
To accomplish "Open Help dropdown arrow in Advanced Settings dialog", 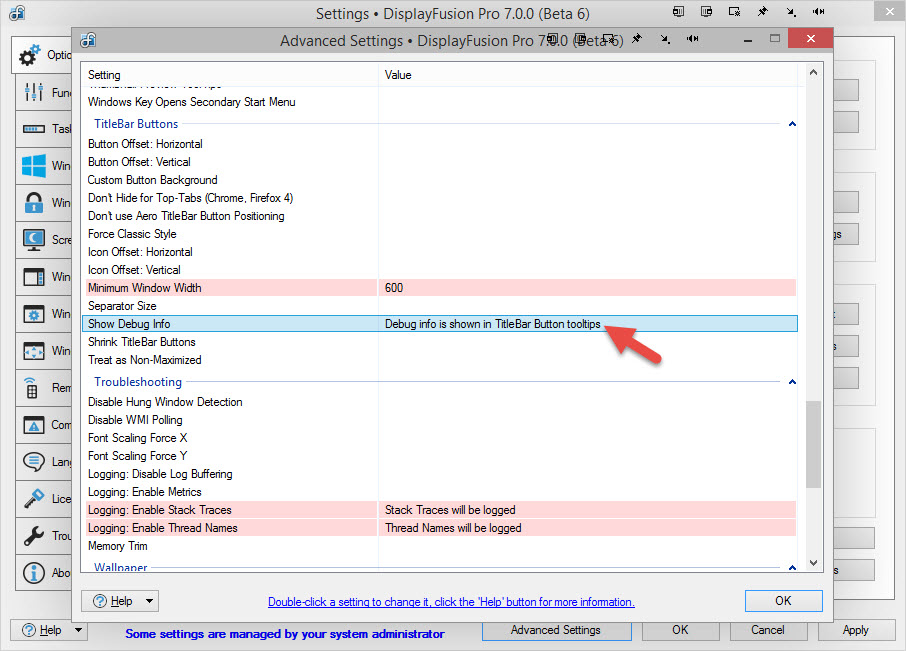I will pyautogui.click(x=150, y=601).
